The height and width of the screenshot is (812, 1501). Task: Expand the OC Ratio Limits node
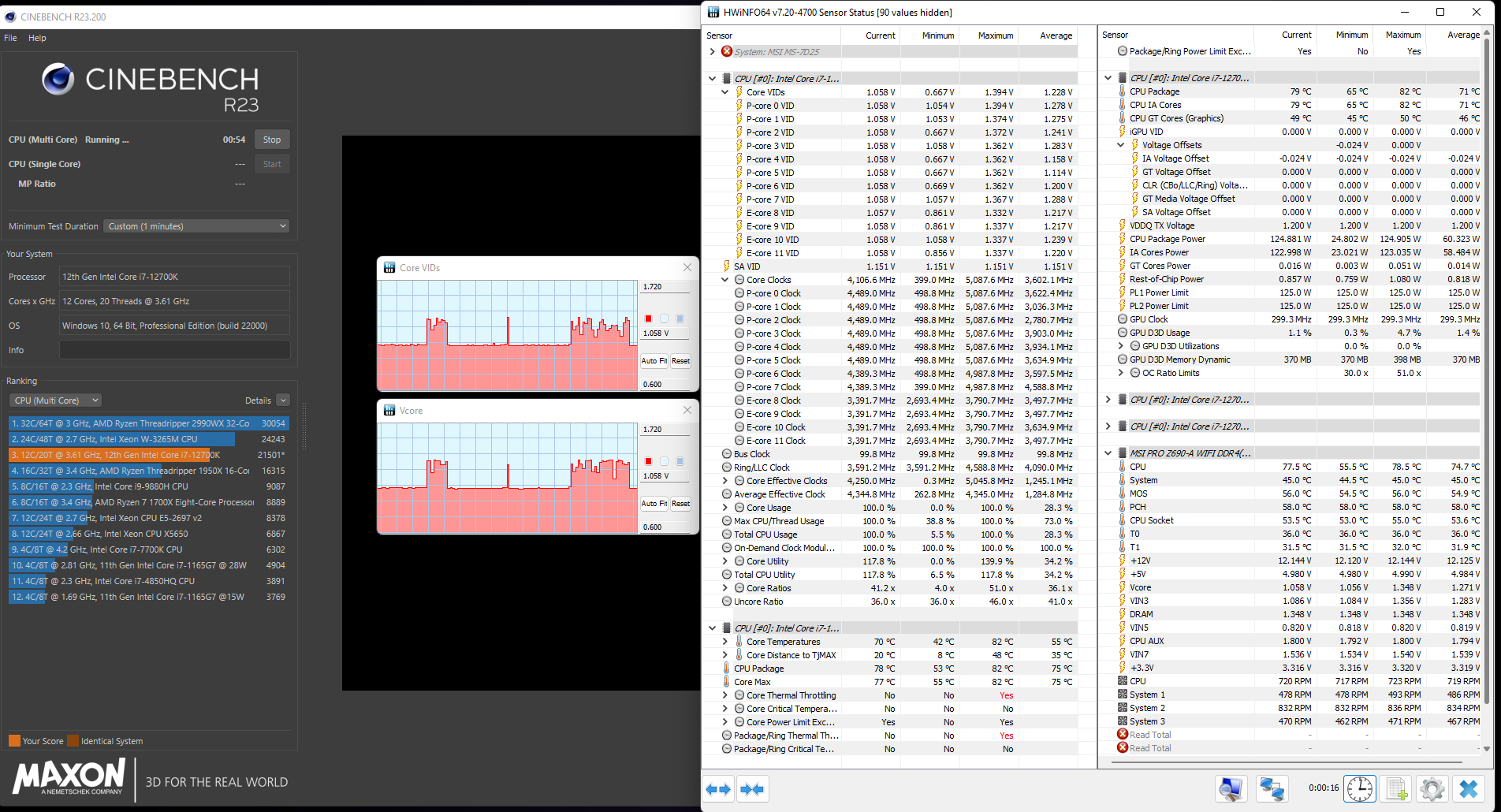click(1120, 373)
